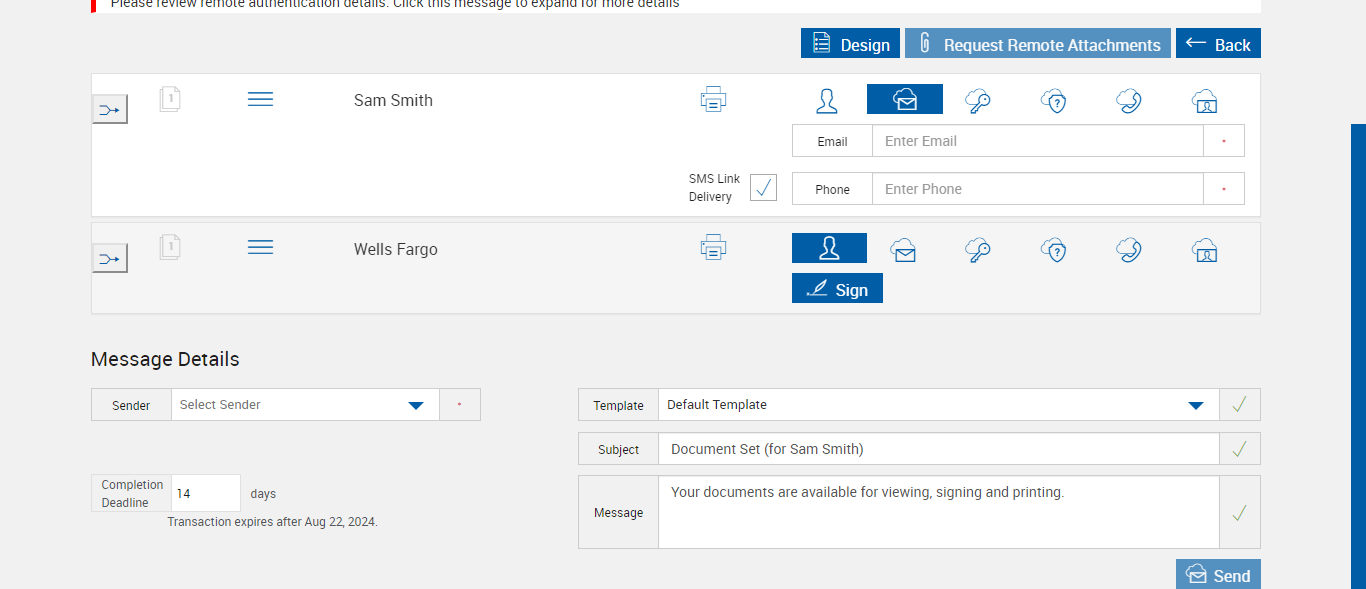
Task: Select email delivery icon for Wells Fargo
Action: pyautogui.click(x=904, y=249)
